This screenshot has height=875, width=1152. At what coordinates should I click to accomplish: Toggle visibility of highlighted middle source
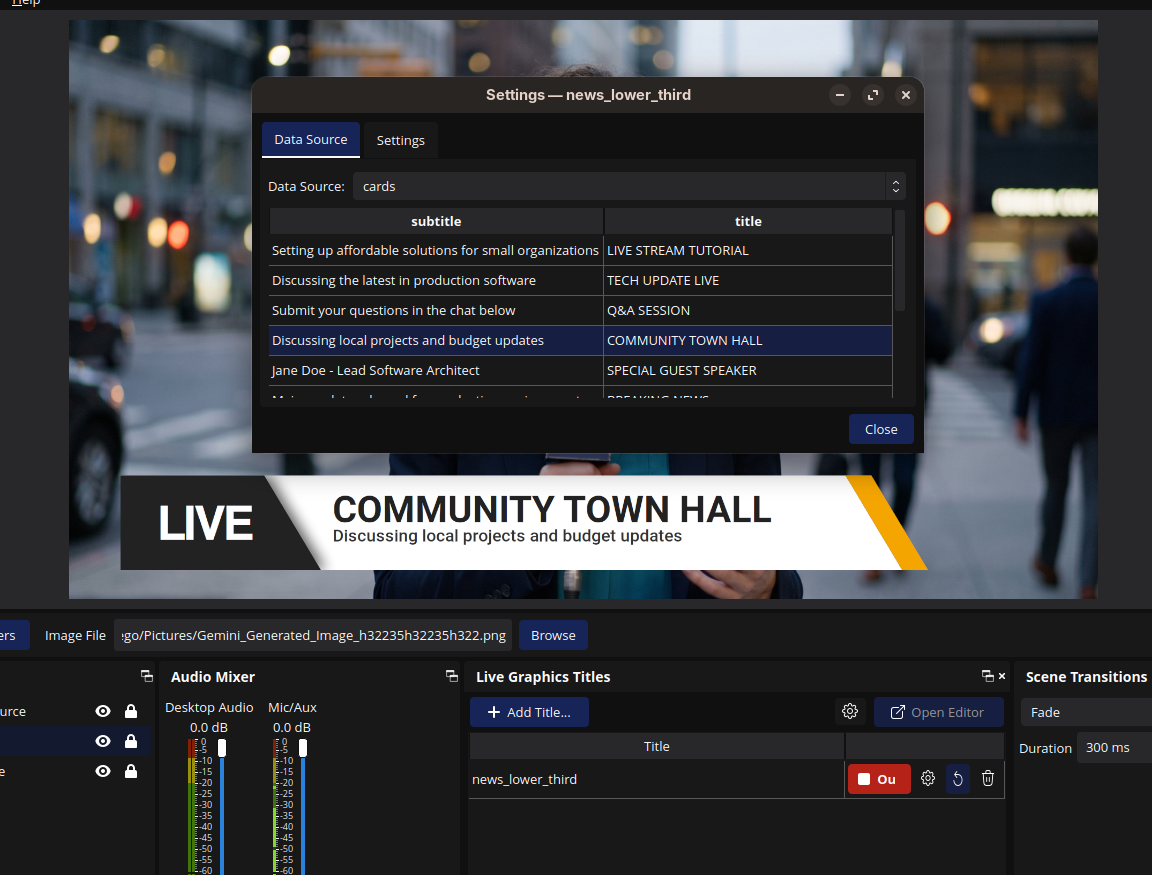(103, 741)
